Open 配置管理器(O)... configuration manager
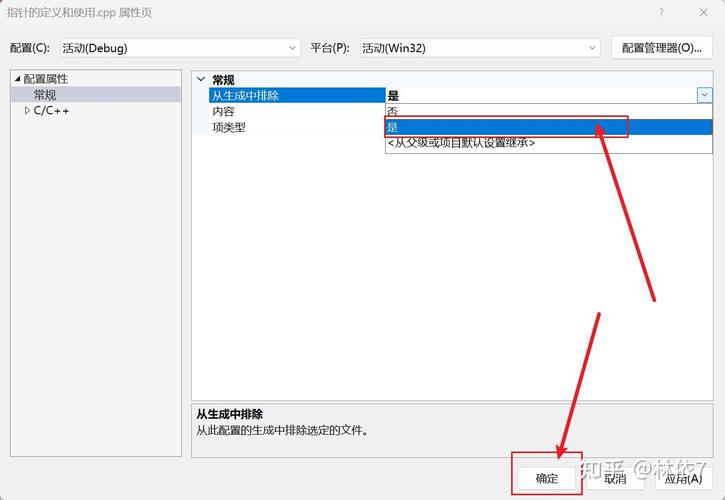 662,48
